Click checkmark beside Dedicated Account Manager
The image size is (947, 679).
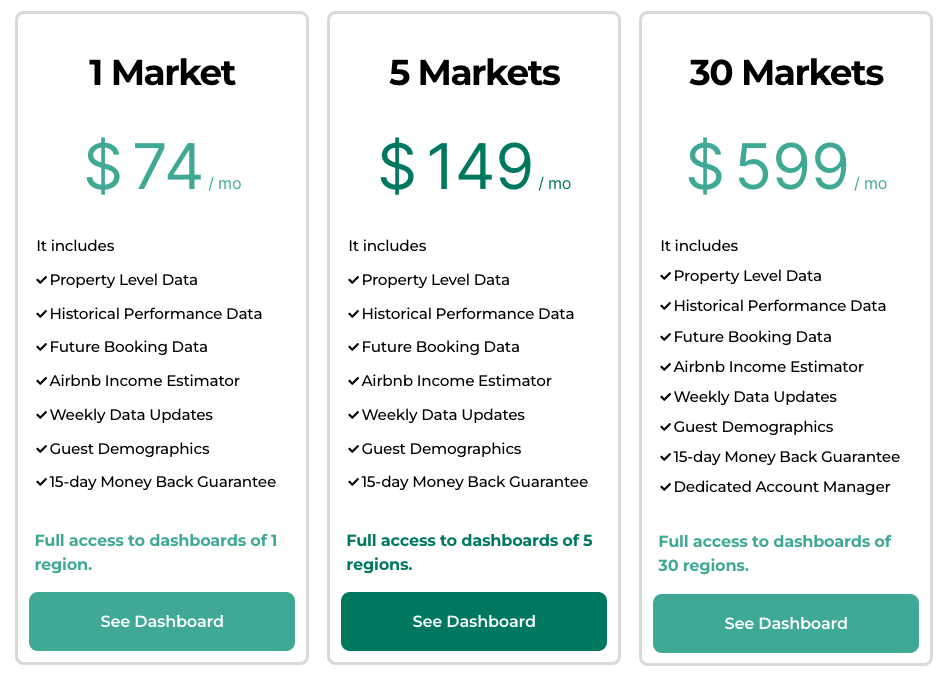(666, 487)
